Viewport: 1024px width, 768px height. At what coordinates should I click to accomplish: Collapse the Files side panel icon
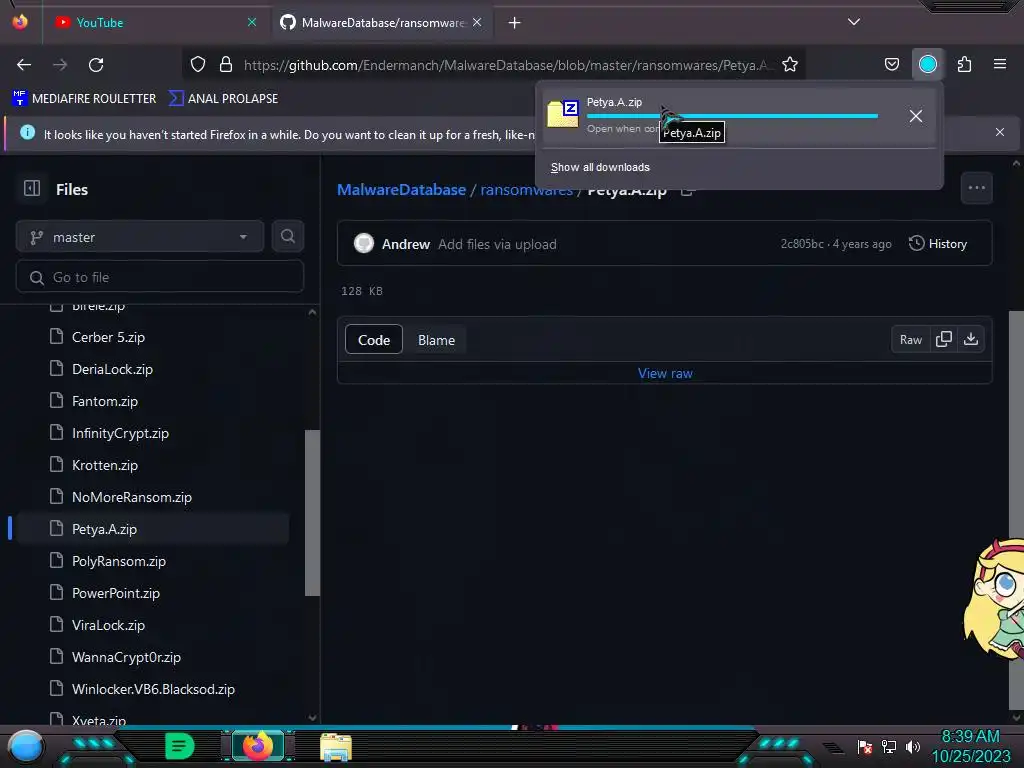point(32,189)
